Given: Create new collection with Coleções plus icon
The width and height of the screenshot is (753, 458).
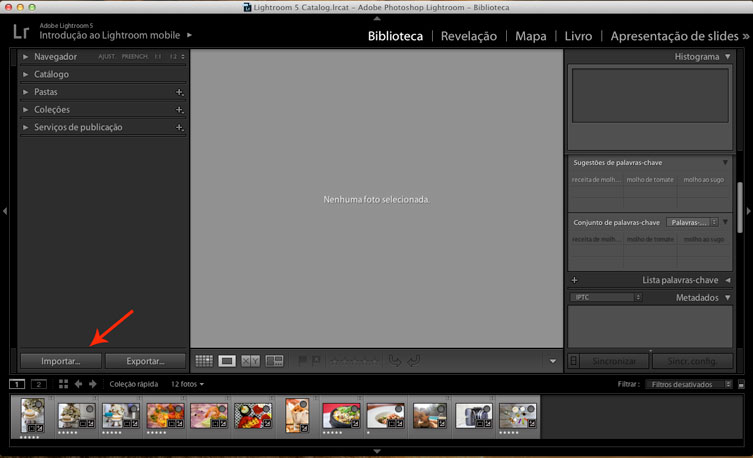Looking at the screenshot, I should pyautogui.click(x=179, y=110).
